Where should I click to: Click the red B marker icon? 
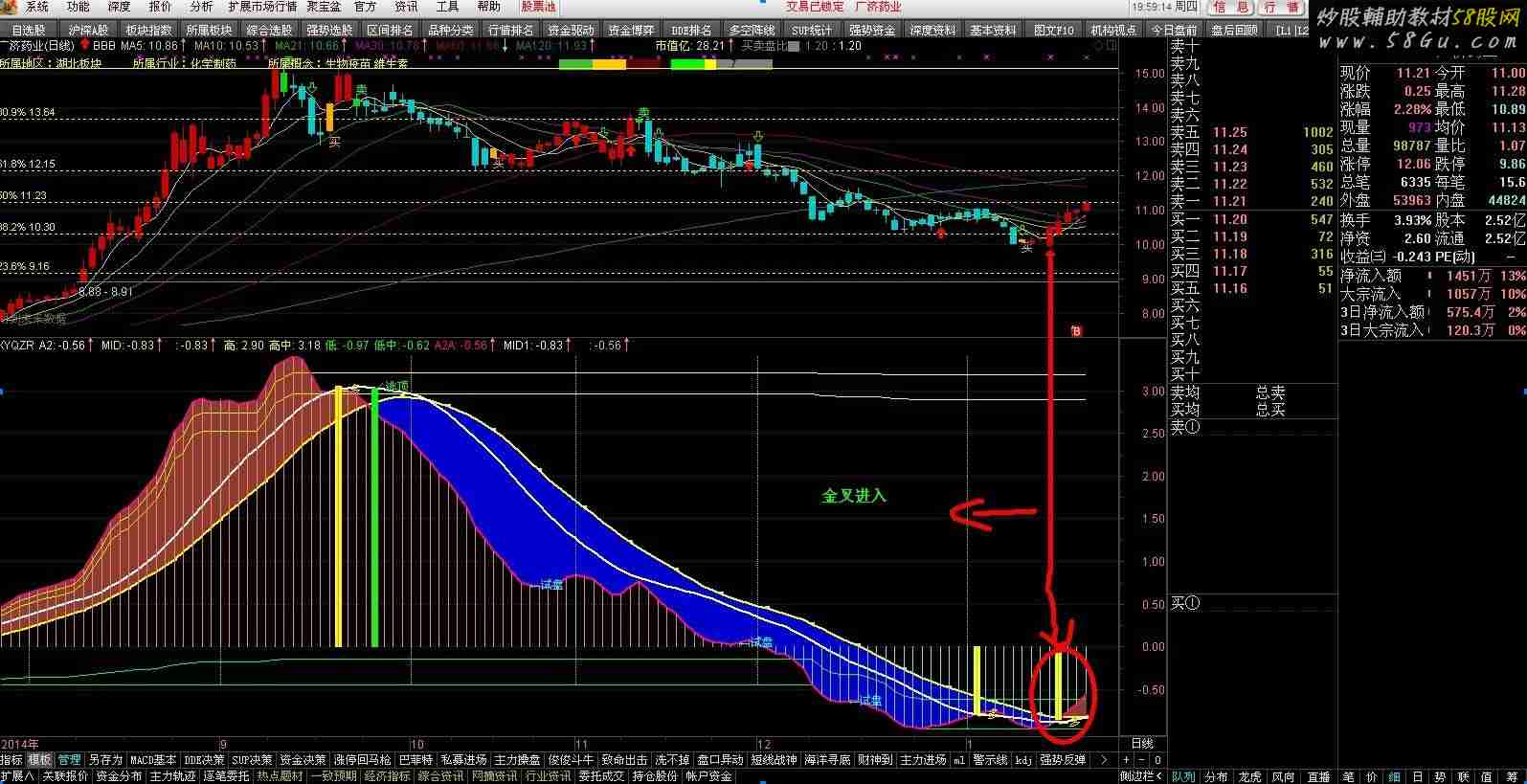1076,331
